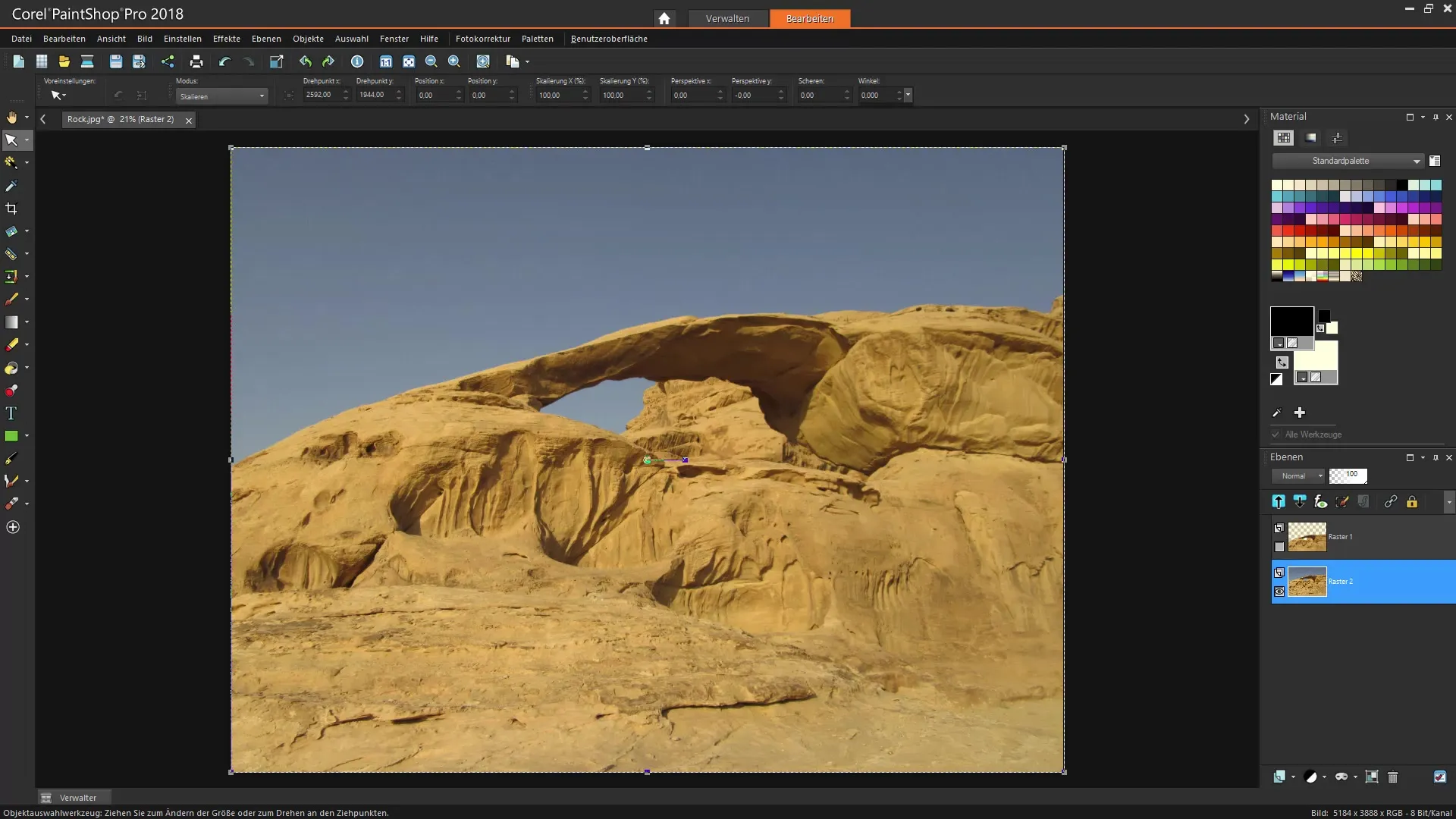
Task: Select the Dropper eyedropper tool
Action: coord(11,186)
